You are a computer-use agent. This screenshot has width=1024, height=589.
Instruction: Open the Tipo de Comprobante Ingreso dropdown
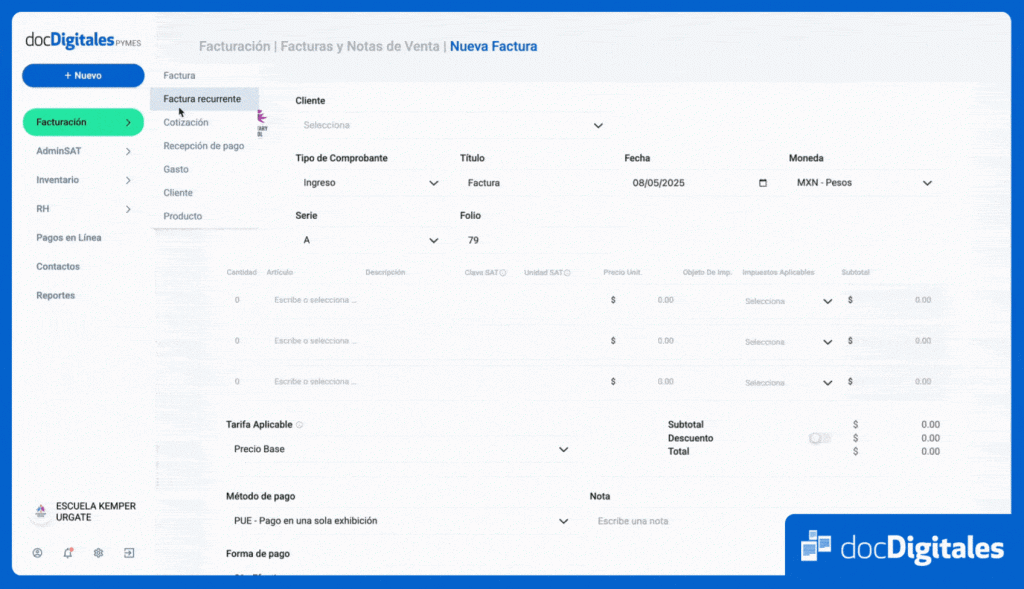click(370, 183)
